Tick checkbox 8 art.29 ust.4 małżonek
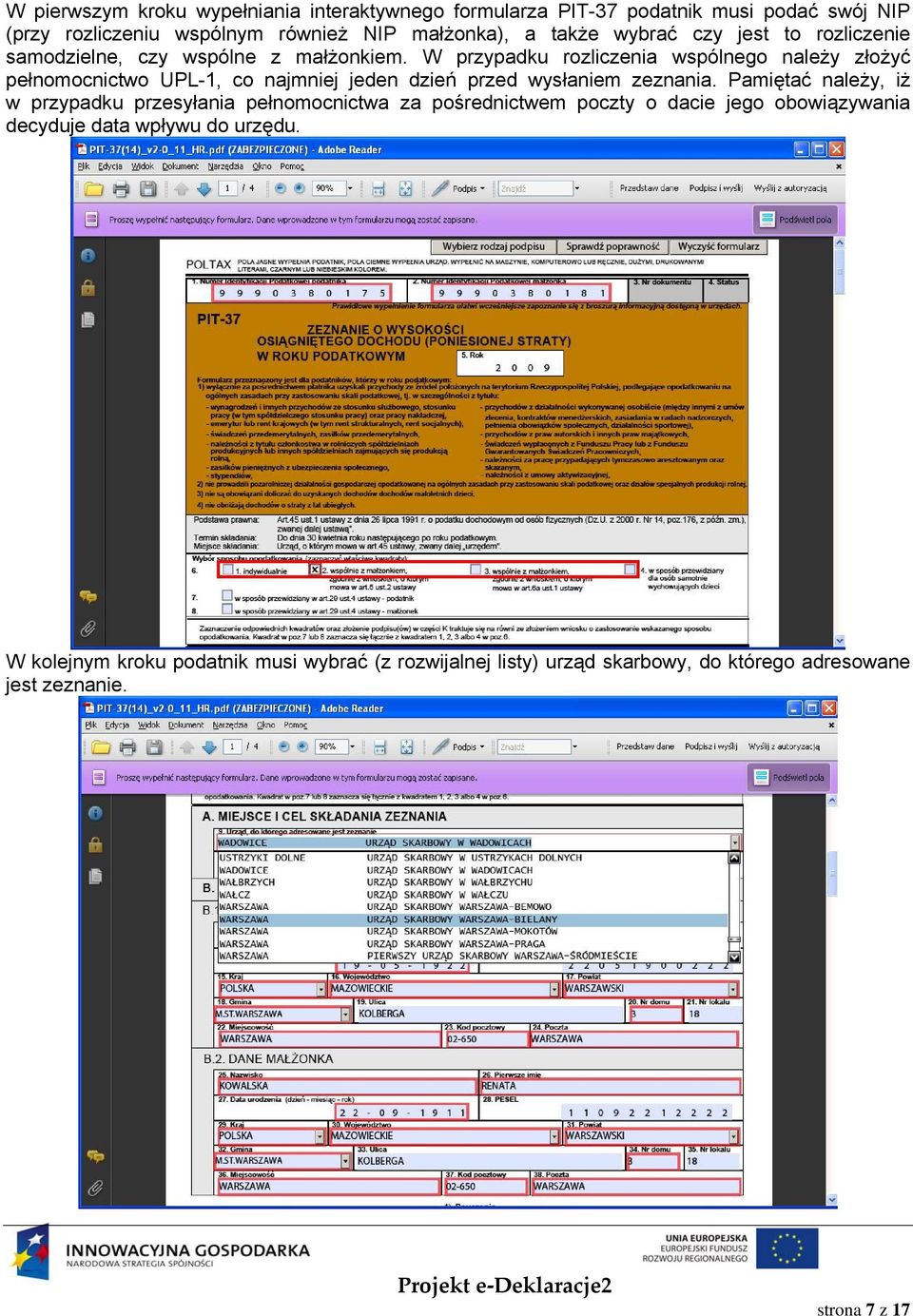The height and width of the screenshot is (1316, 913). tap(227, 610)
